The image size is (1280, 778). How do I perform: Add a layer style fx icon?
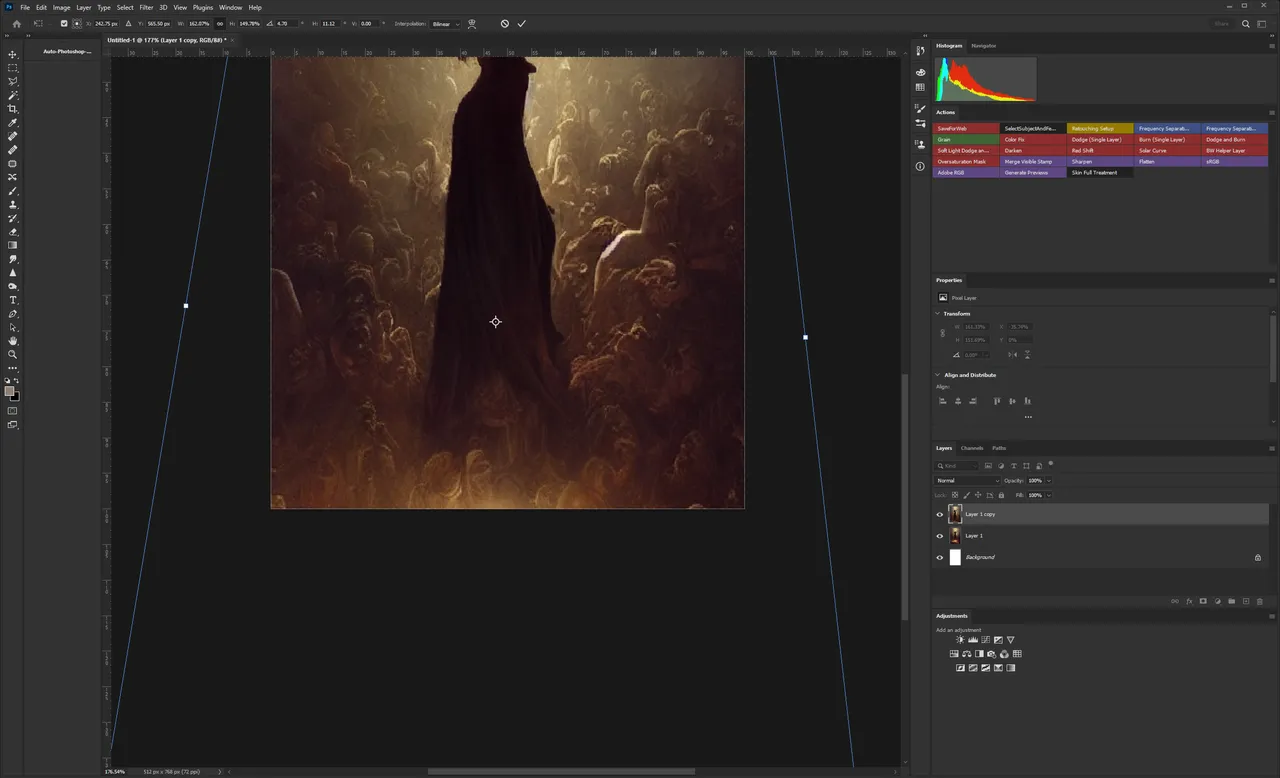pos(1189,601)
